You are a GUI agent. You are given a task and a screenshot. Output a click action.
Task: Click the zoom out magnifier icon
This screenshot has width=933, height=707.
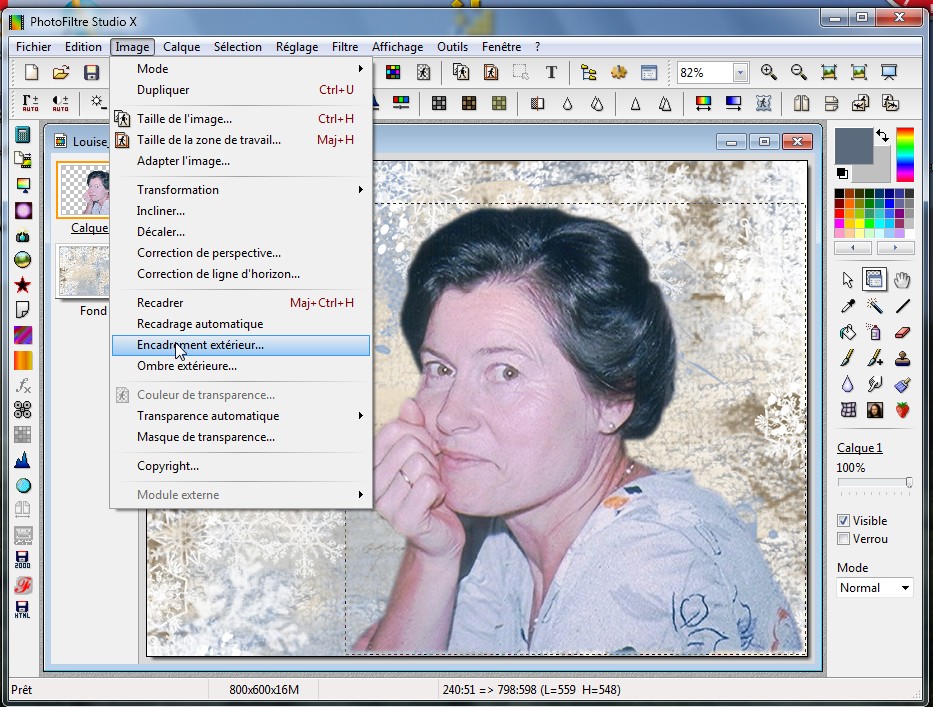(x=799, y=73)
